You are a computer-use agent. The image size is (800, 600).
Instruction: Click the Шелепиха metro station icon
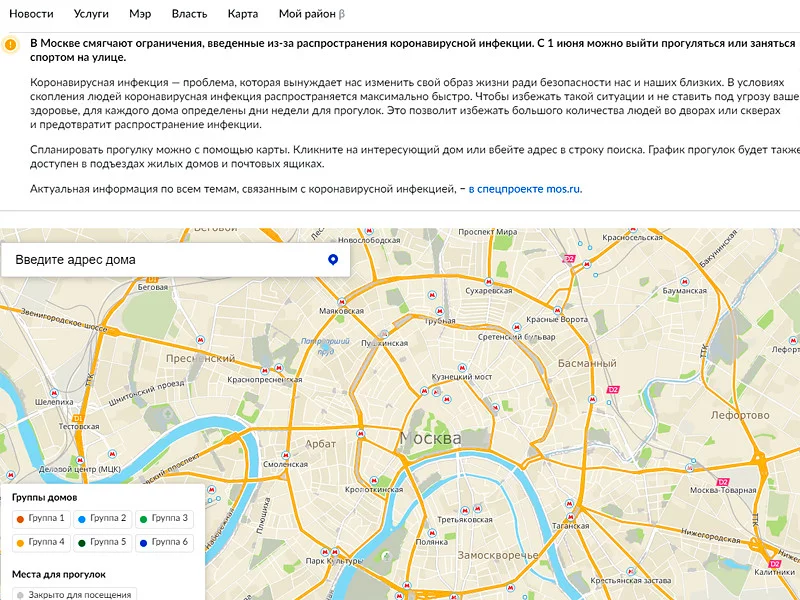pos(54,393)
